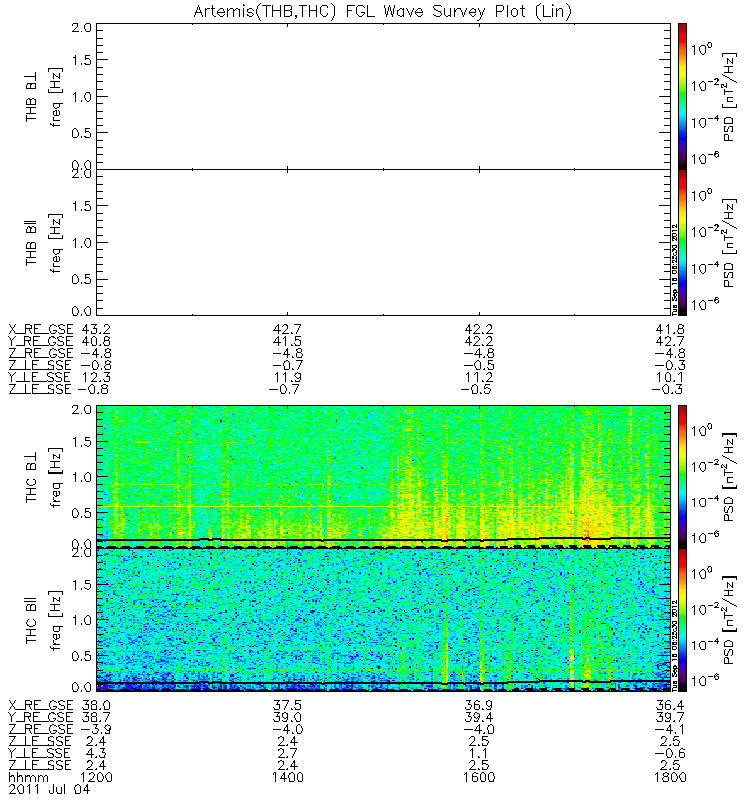Image resolution: width=750 pixels, height=800 pixels.
Task: Click PSD [nT²/Hz] label beside THC B∥ color bar
Action: point(730,620)
